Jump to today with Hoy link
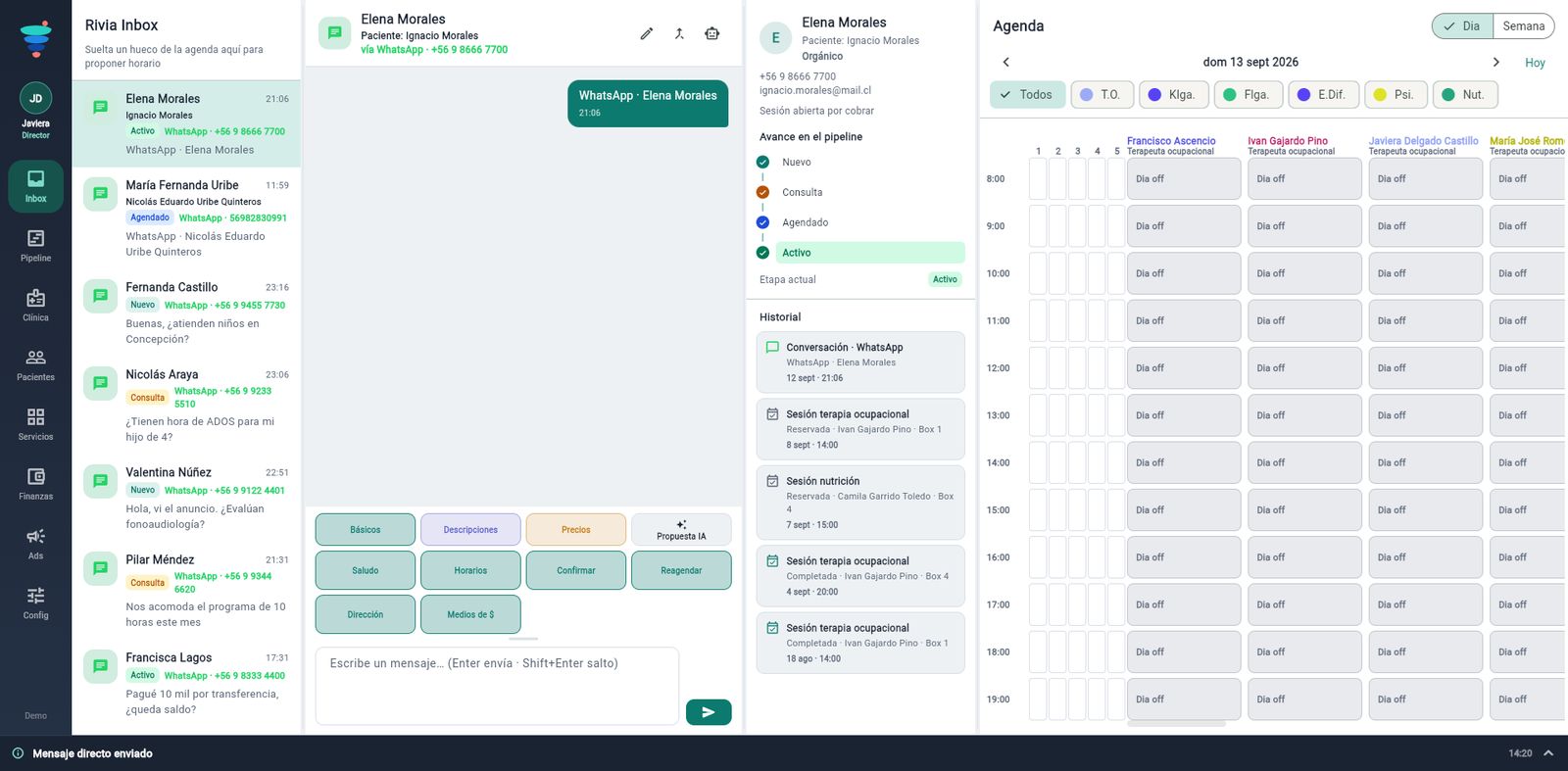The width and height of the screenshot is (1568, 771). point(1535,63)
